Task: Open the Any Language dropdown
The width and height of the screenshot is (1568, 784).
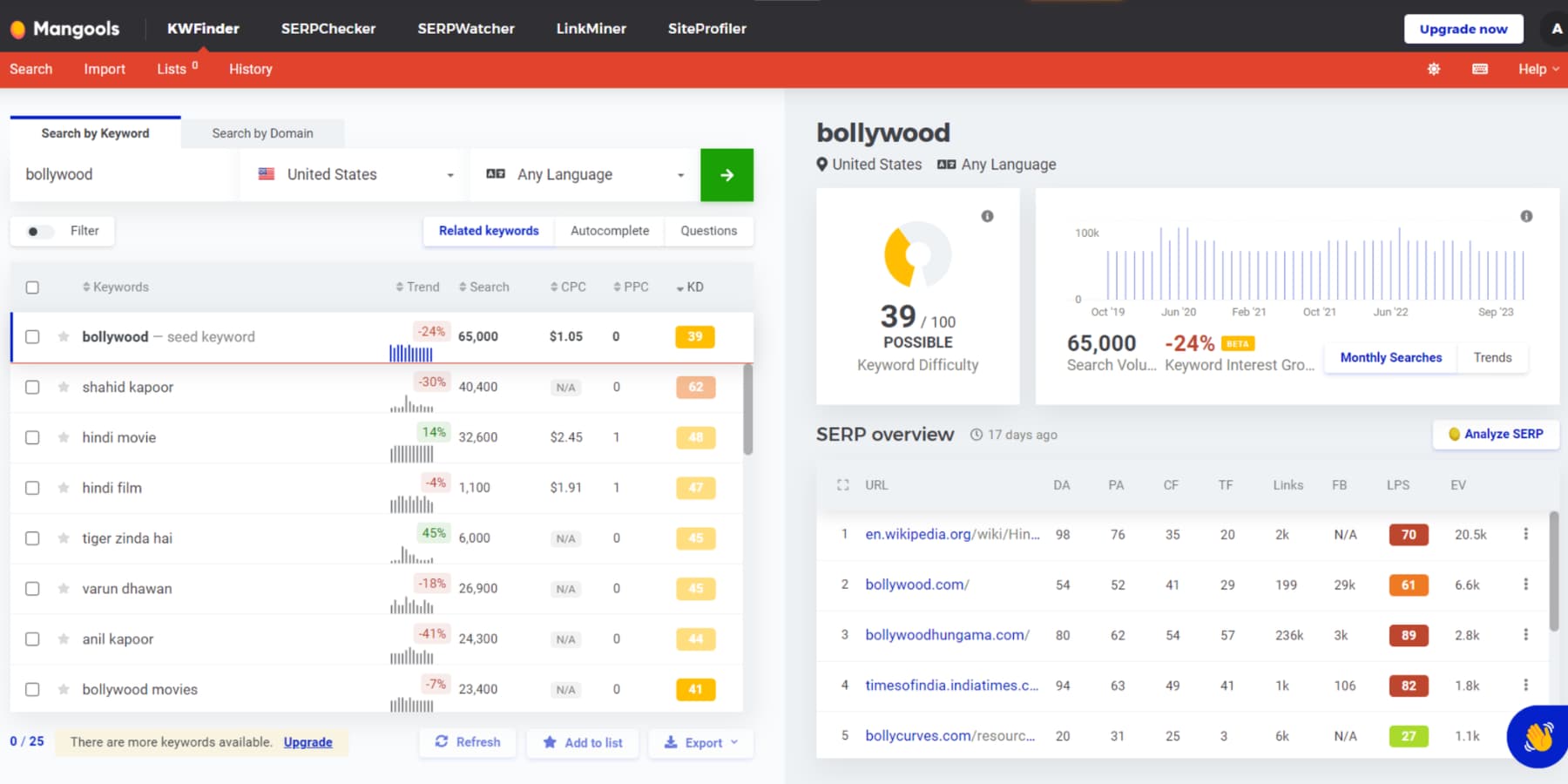Action: coord(582,174)
